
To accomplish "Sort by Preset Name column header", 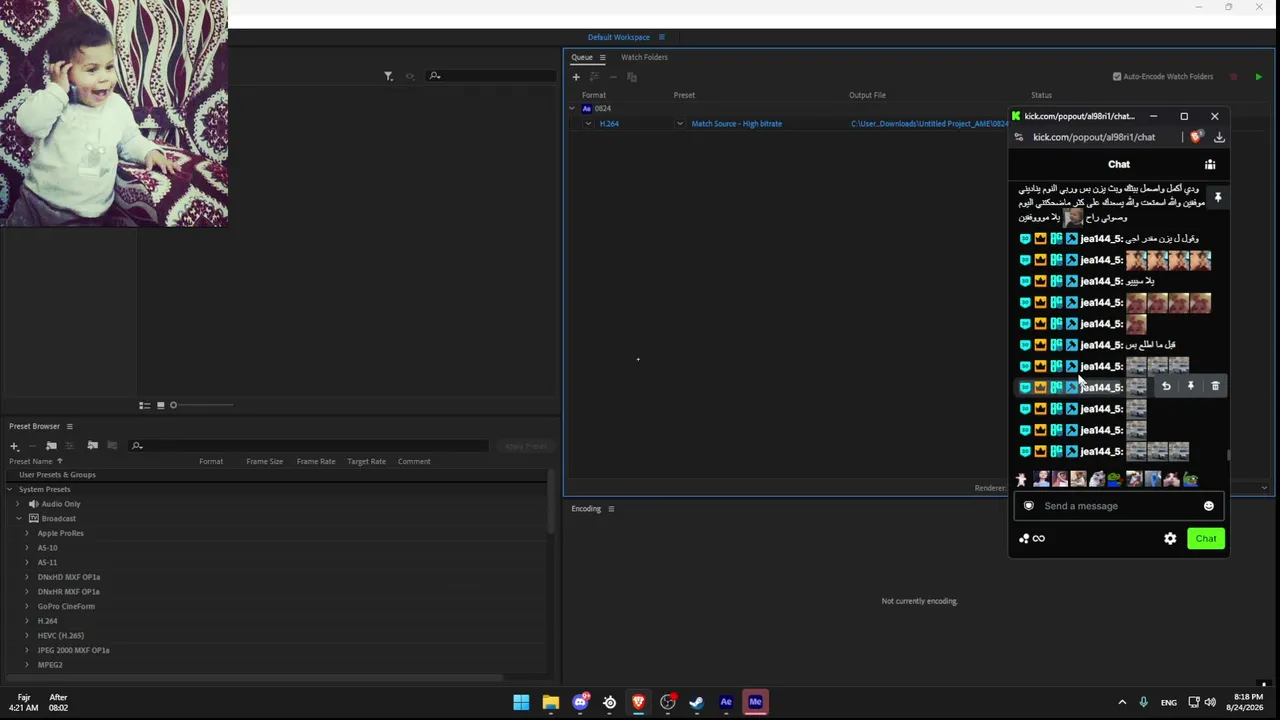I will tap(32, 461).
